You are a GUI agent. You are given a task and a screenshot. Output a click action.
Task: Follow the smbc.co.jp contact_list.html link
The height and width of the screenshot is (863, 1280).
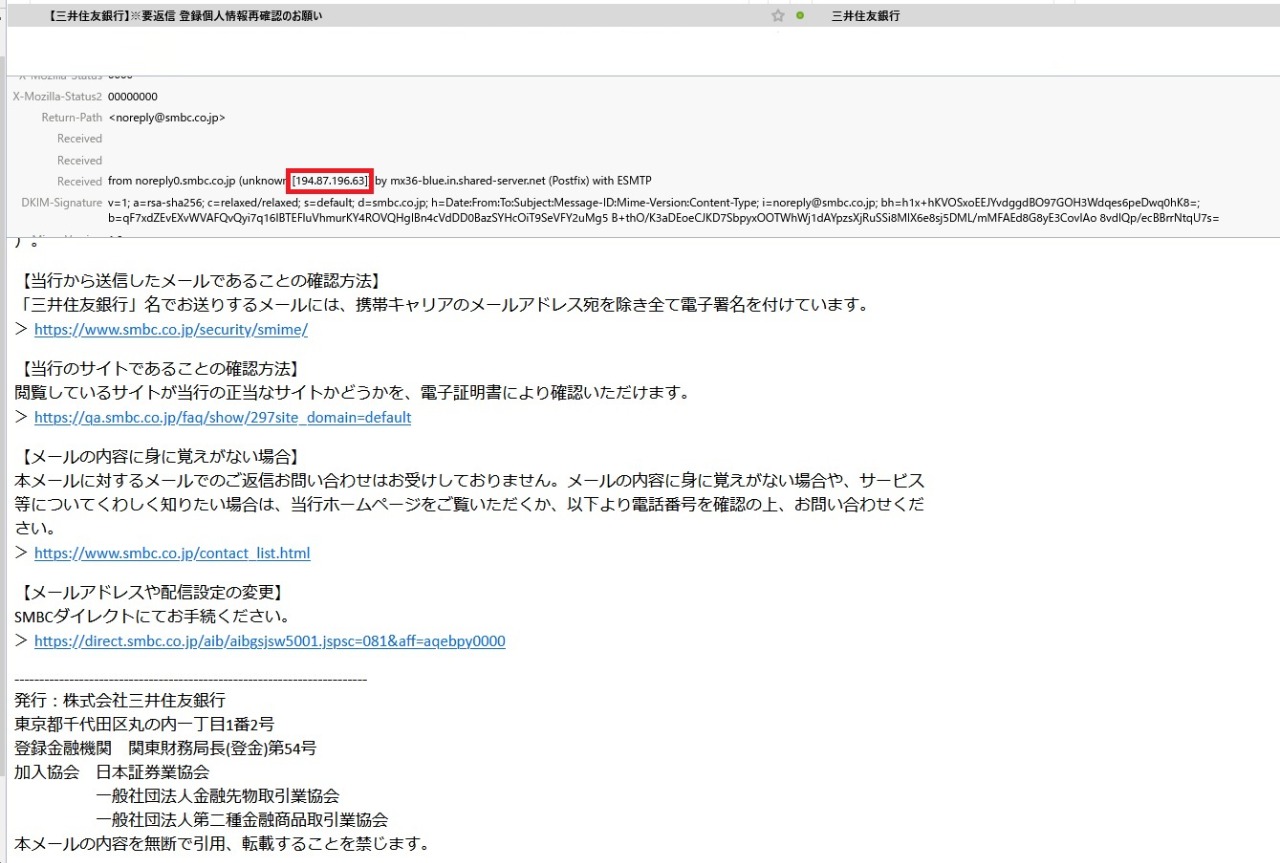click(x=172, y=553)
